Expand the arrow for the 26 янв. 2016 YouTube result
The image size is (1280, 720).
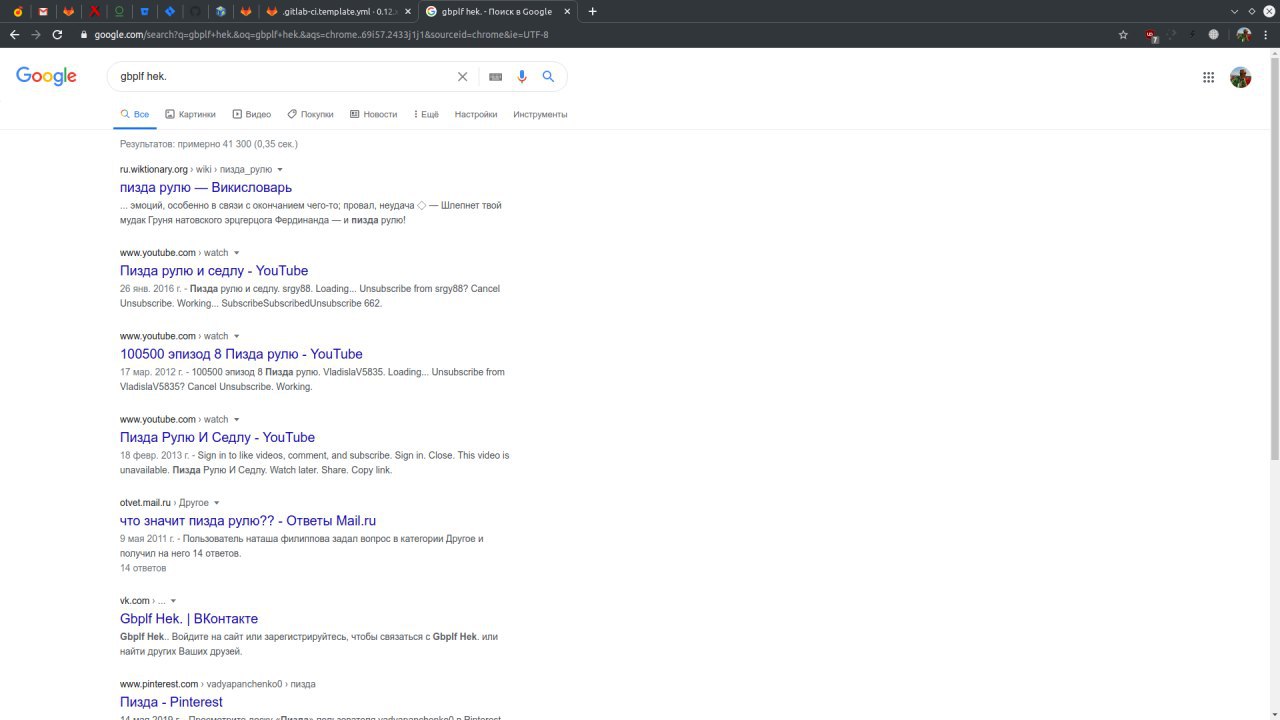coord(237,253)
